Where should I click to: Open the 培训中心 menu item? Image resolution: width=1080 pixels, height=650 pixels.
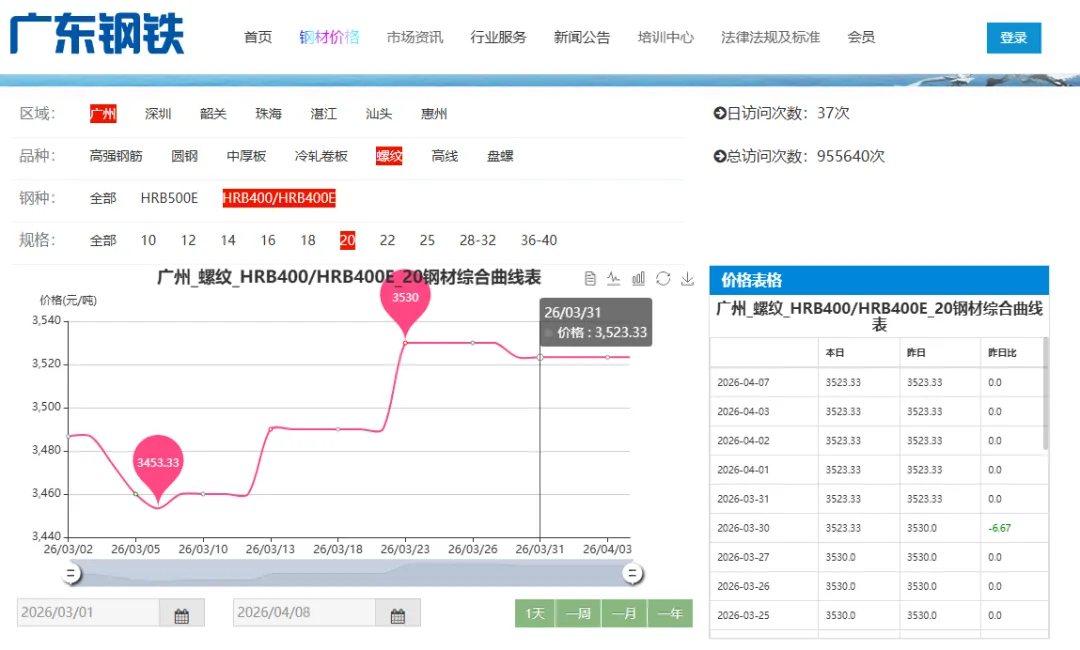point(666,37)
